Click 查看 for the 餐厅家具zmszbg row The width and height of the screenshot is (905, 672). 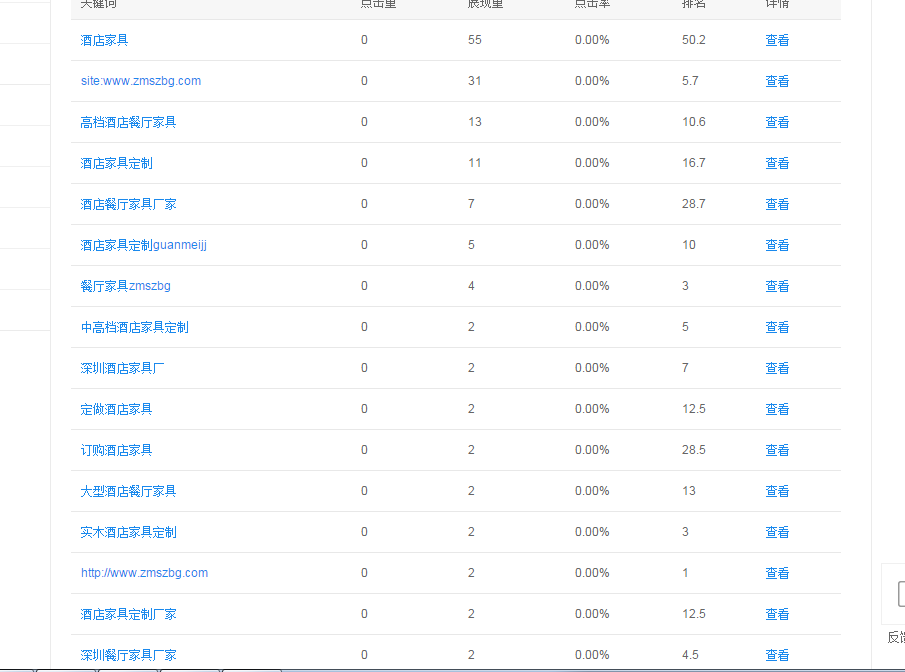click(777, 286)
